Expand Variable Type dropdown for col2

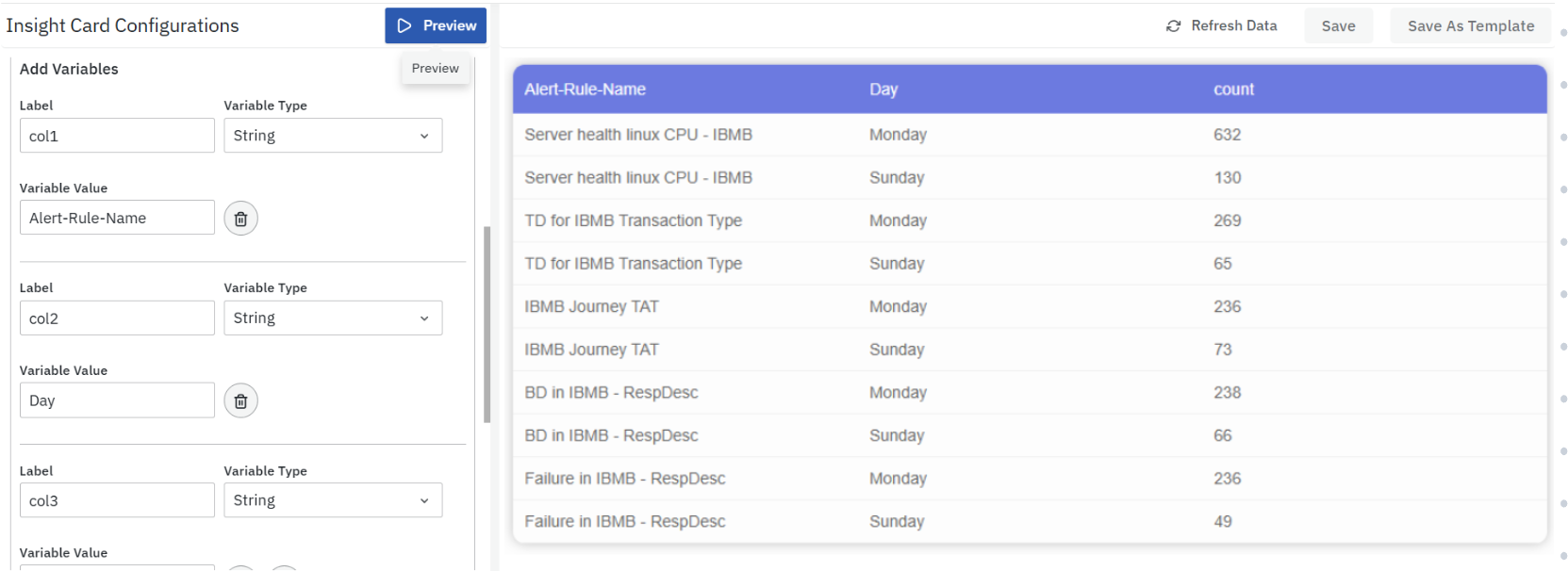point(332,318)
